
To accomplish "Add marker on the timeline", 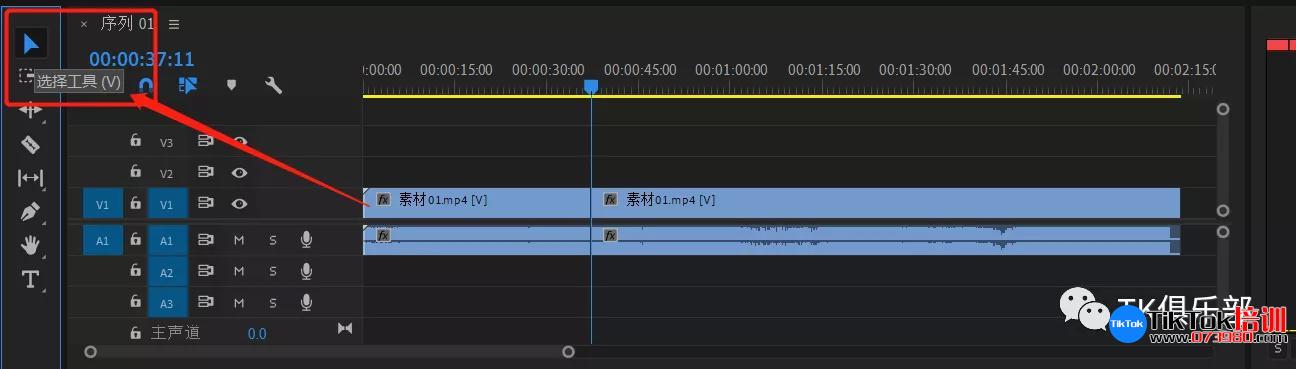I will (232, 85).
